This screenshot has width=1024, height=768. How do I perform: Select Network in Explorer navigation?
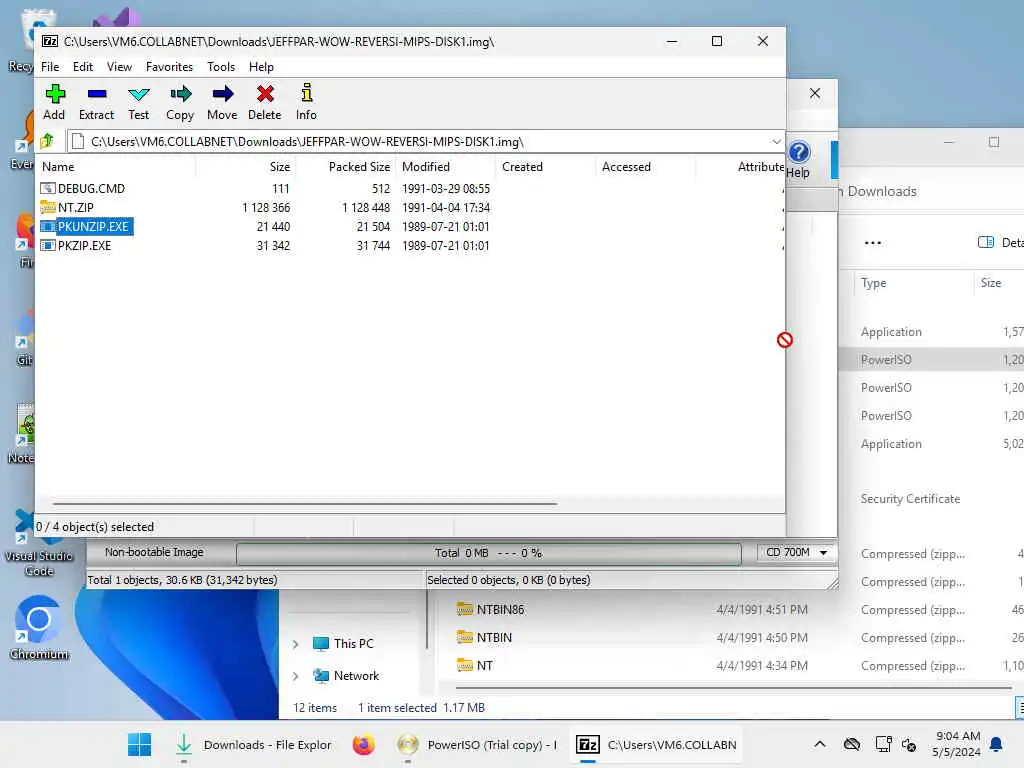356,676
